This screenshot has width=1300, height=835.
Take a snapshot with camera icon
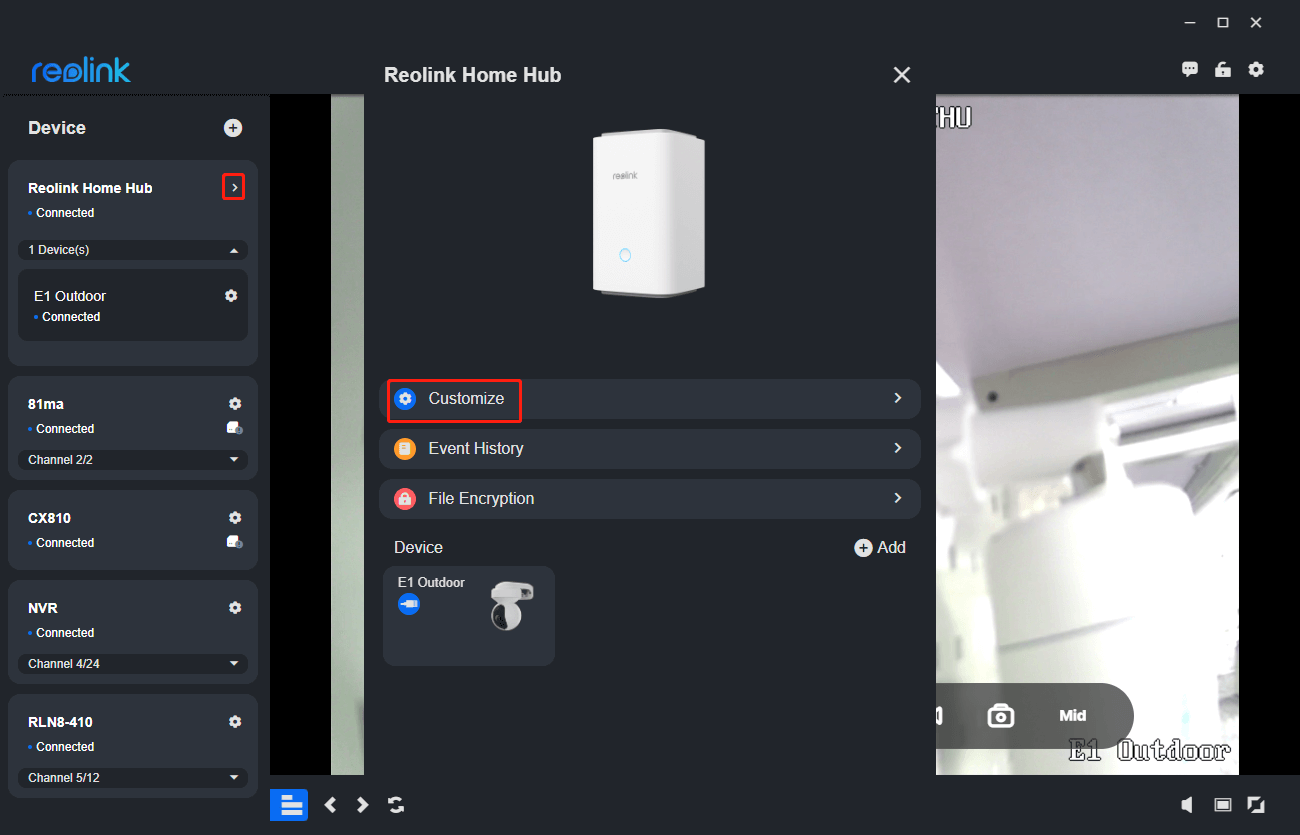1001,716
